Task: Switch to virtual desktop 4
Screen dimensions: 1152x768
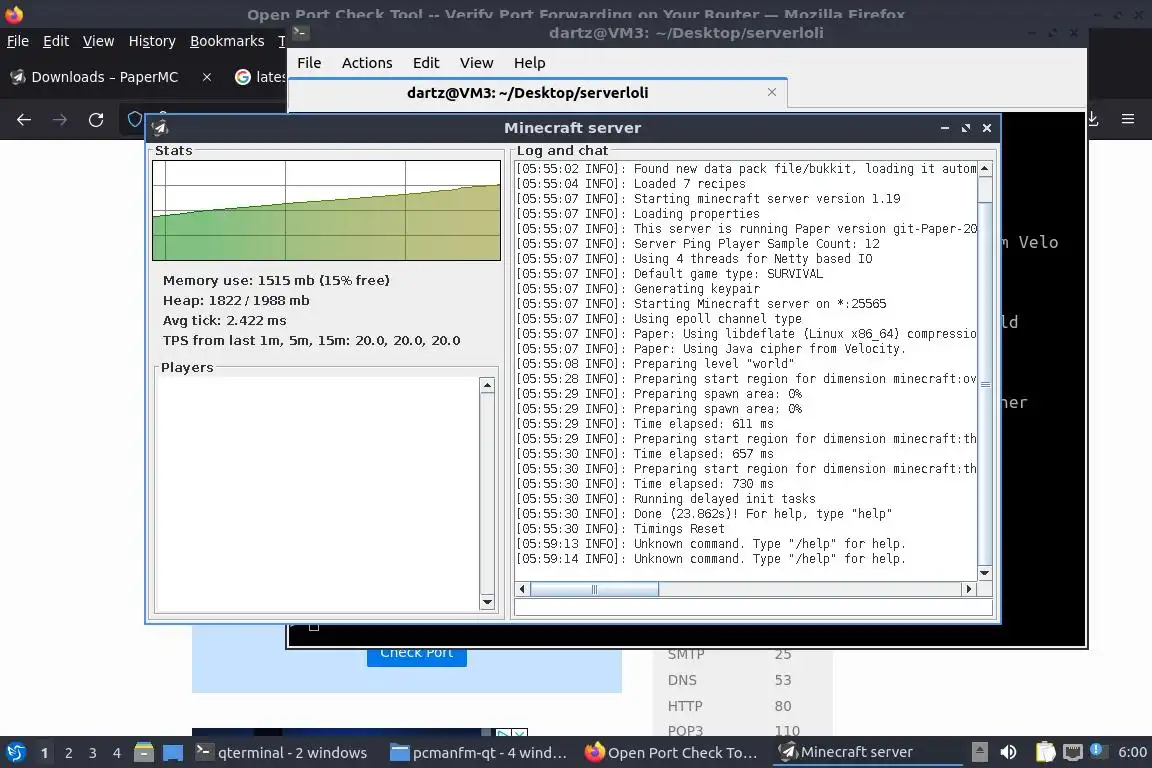Action: click(x=117, y=753)
